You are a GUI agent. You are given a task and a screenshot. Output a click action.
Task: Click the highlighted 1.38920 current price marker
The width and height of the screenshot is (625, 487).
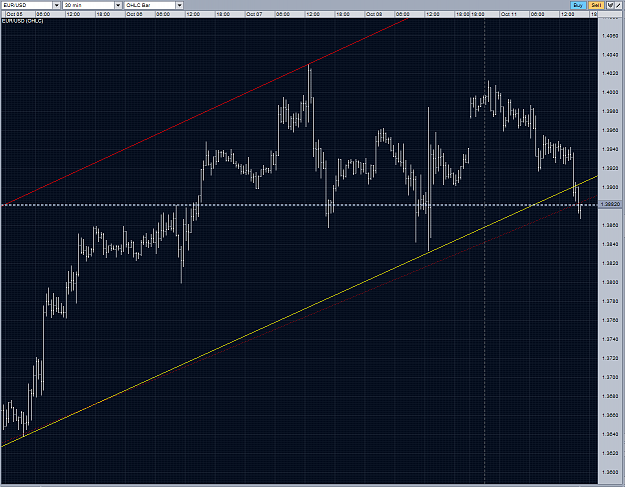click(611, 204)
